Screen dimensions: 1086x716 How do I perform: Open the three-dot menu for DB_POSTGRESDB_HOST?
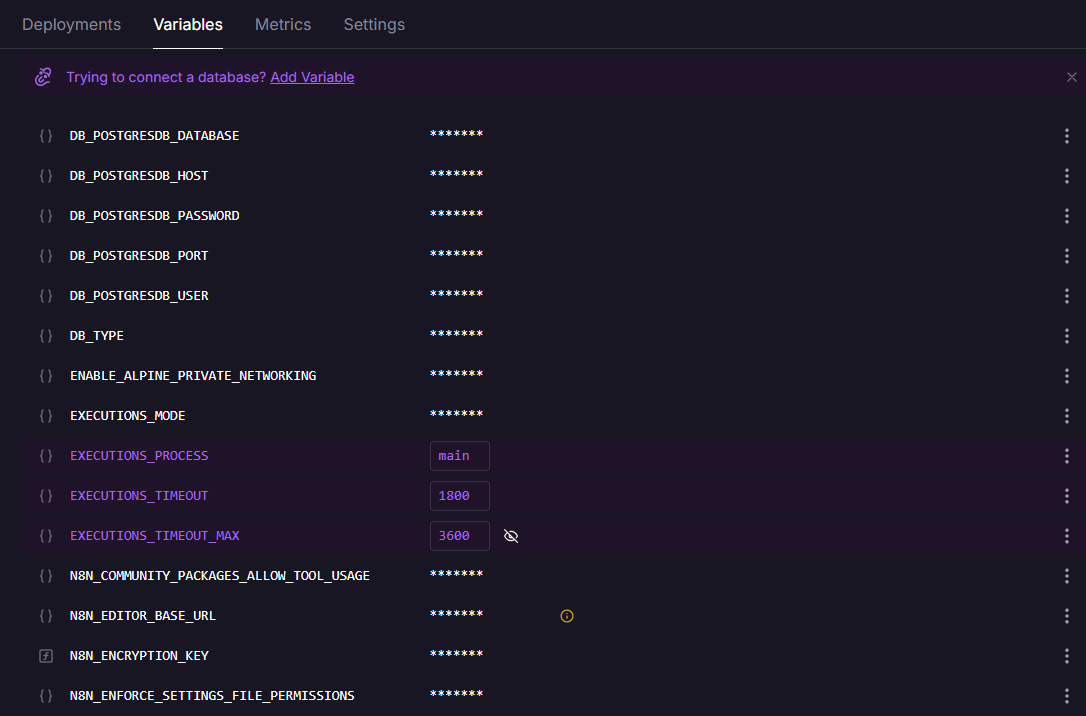[1067, 176]
